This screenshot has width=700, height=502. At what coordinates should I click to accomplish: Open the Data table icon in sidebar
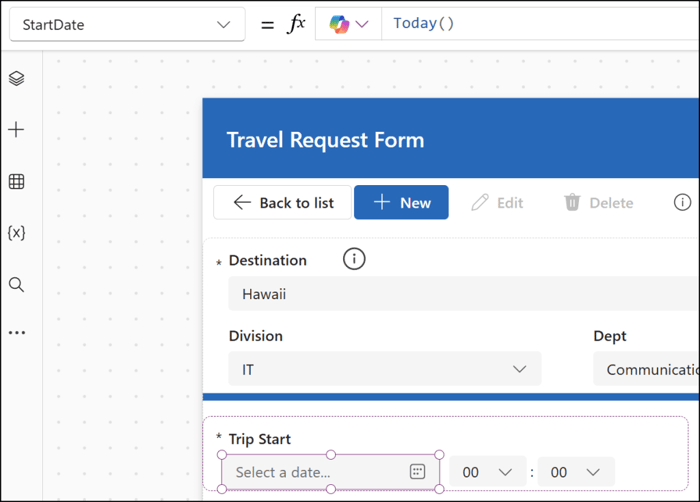coord(16,182)
